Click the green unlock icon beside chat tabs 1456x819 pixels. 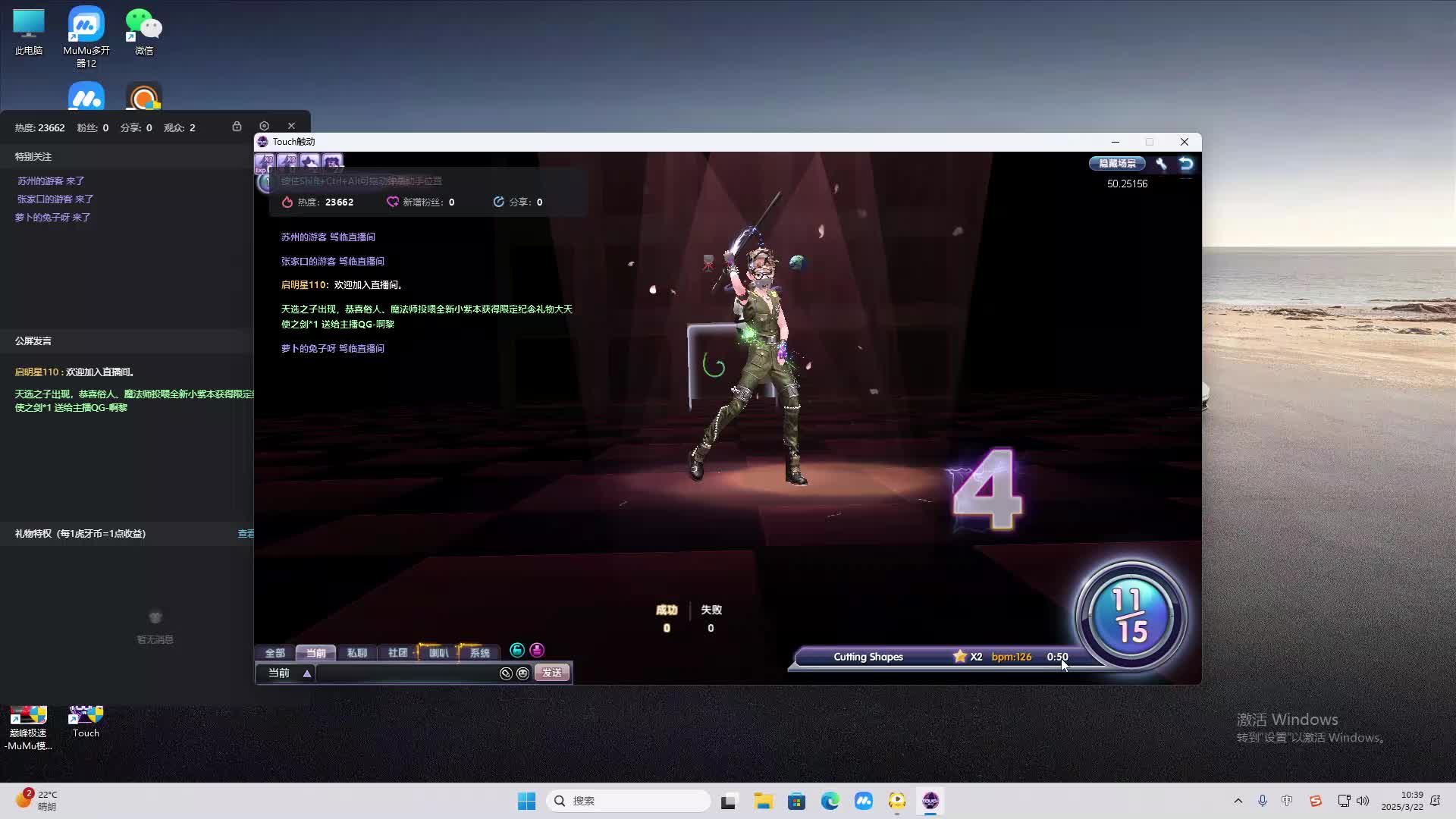click(516, 650)
